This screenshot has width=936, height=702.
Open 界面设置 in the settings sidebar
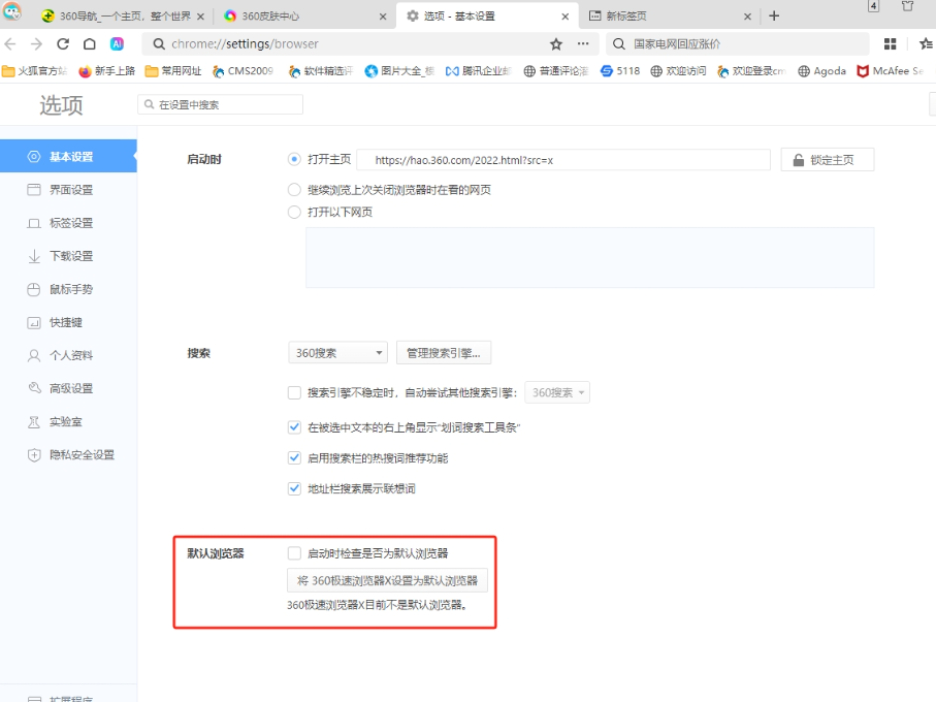pyautogui.click(x=68, y=190)
